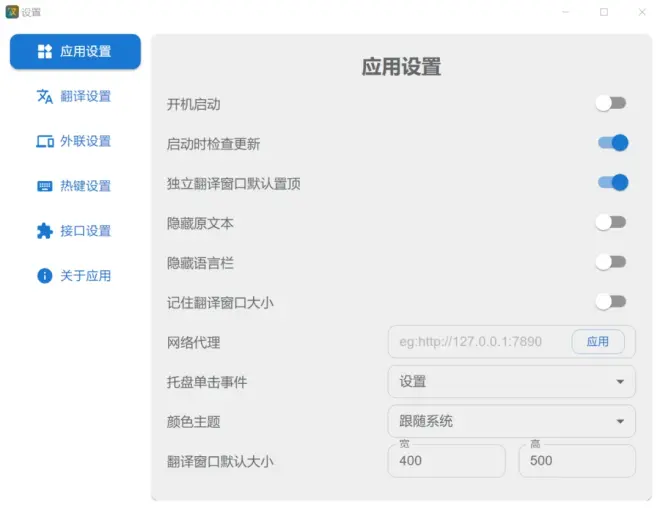Image resolution: width=660 pixels, height=519 pixels.
Task: Enable the 开机启动 switch
Action: point(611,103)
